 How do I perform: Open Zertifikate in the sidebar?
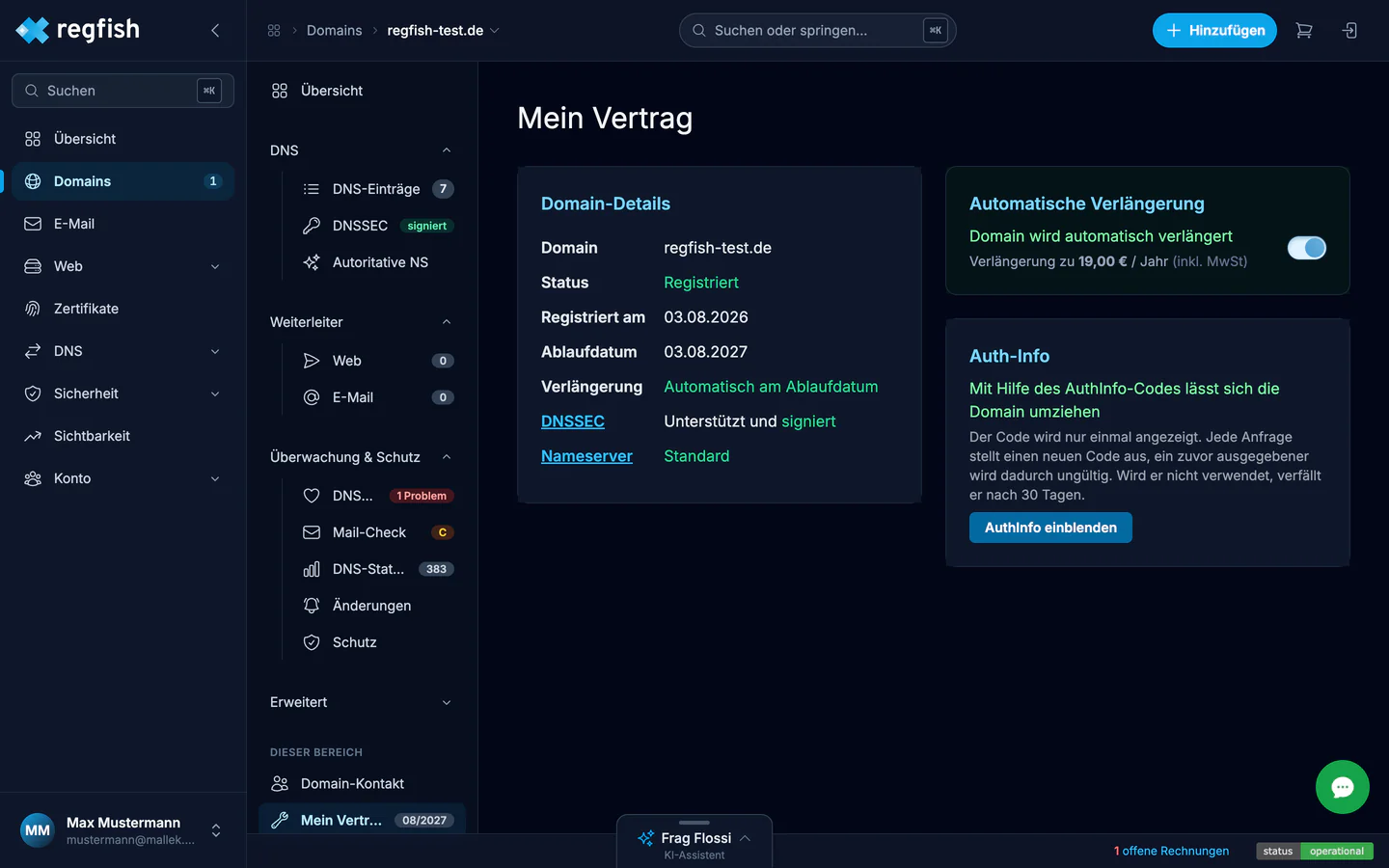coord(123,309)
